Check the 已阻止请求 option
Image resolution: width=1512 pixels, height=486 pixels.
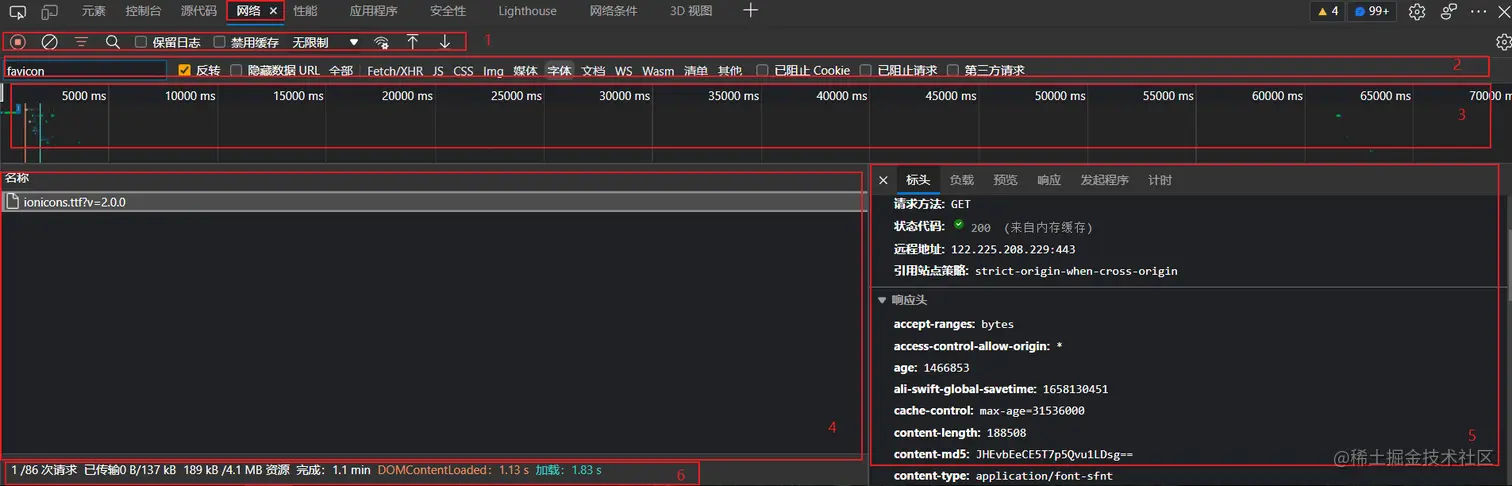coord(866,70)
